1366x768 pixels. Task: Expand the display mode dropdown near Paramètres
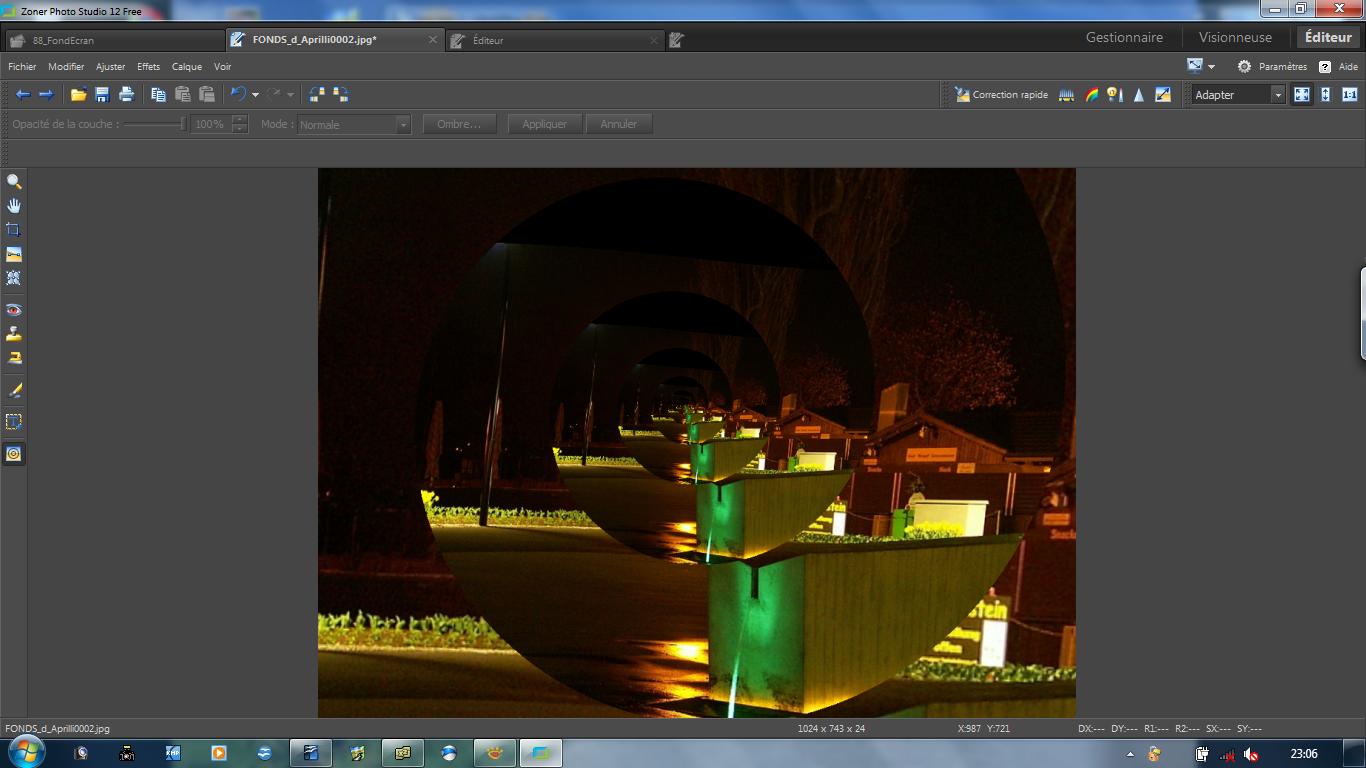pyautogui.click(x=1211, y=67)
